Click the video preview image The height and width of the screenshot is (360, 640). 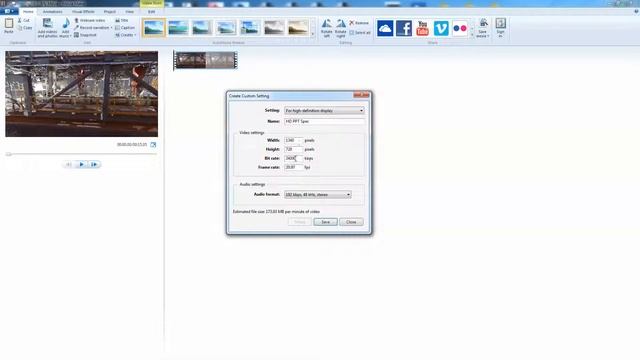point(82,94)
